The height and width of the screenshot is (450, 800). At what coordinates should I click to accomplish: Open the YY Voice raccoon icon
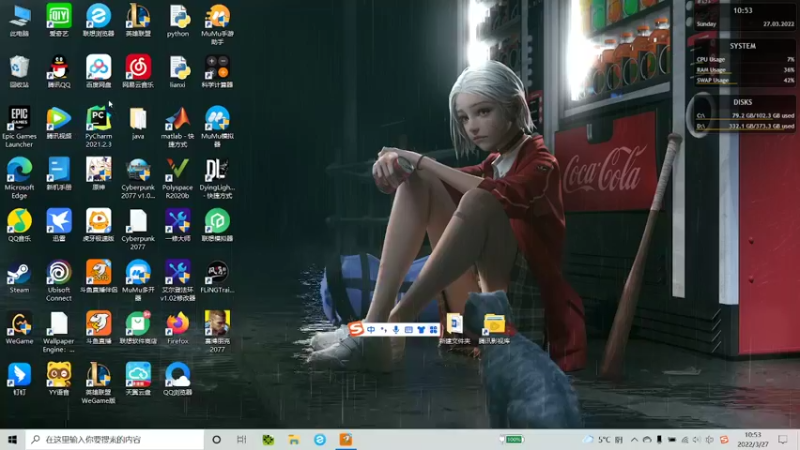click(59, 379)
